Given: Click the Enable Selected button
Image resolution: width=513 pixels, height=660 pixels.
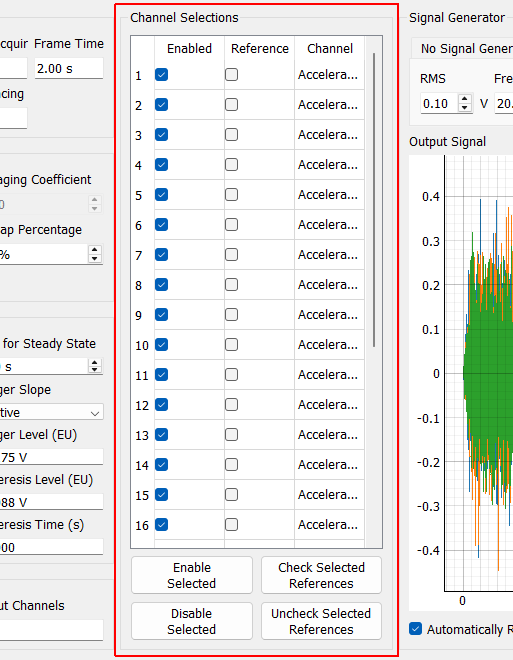Looking at the screenshot, I should point(192,575).
